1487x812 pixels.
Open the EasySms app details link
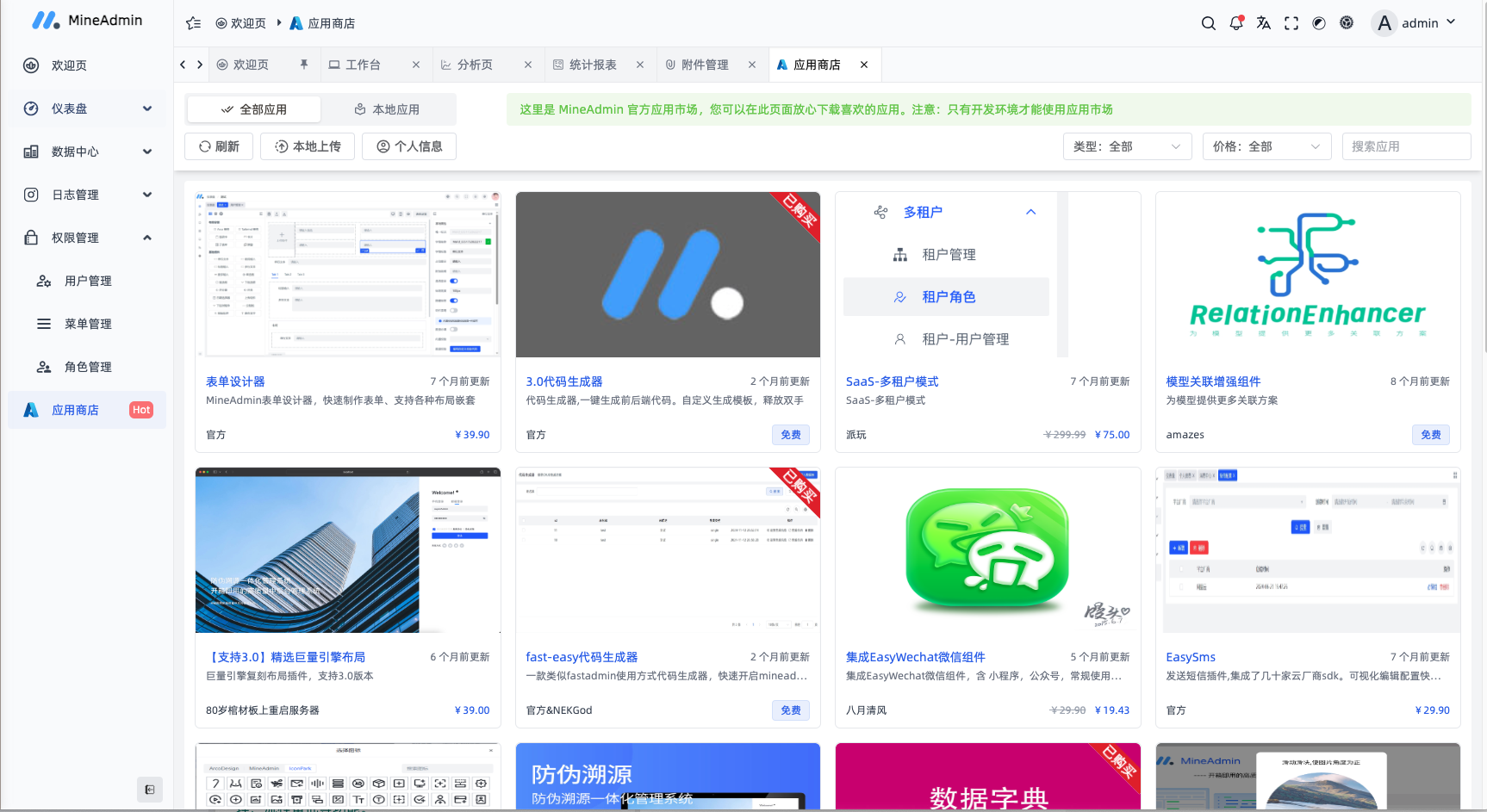click(x=1190, y=656)
